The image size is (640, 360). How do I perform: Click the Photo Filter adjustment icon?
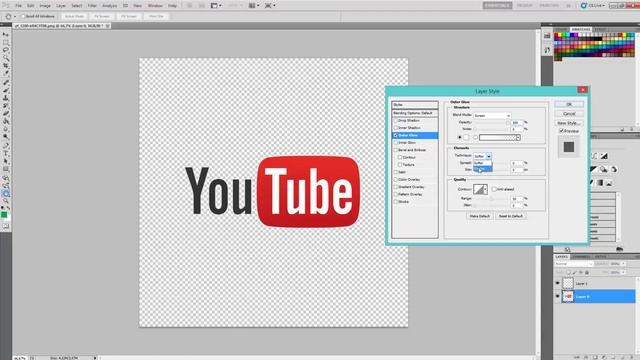[604, 169]
